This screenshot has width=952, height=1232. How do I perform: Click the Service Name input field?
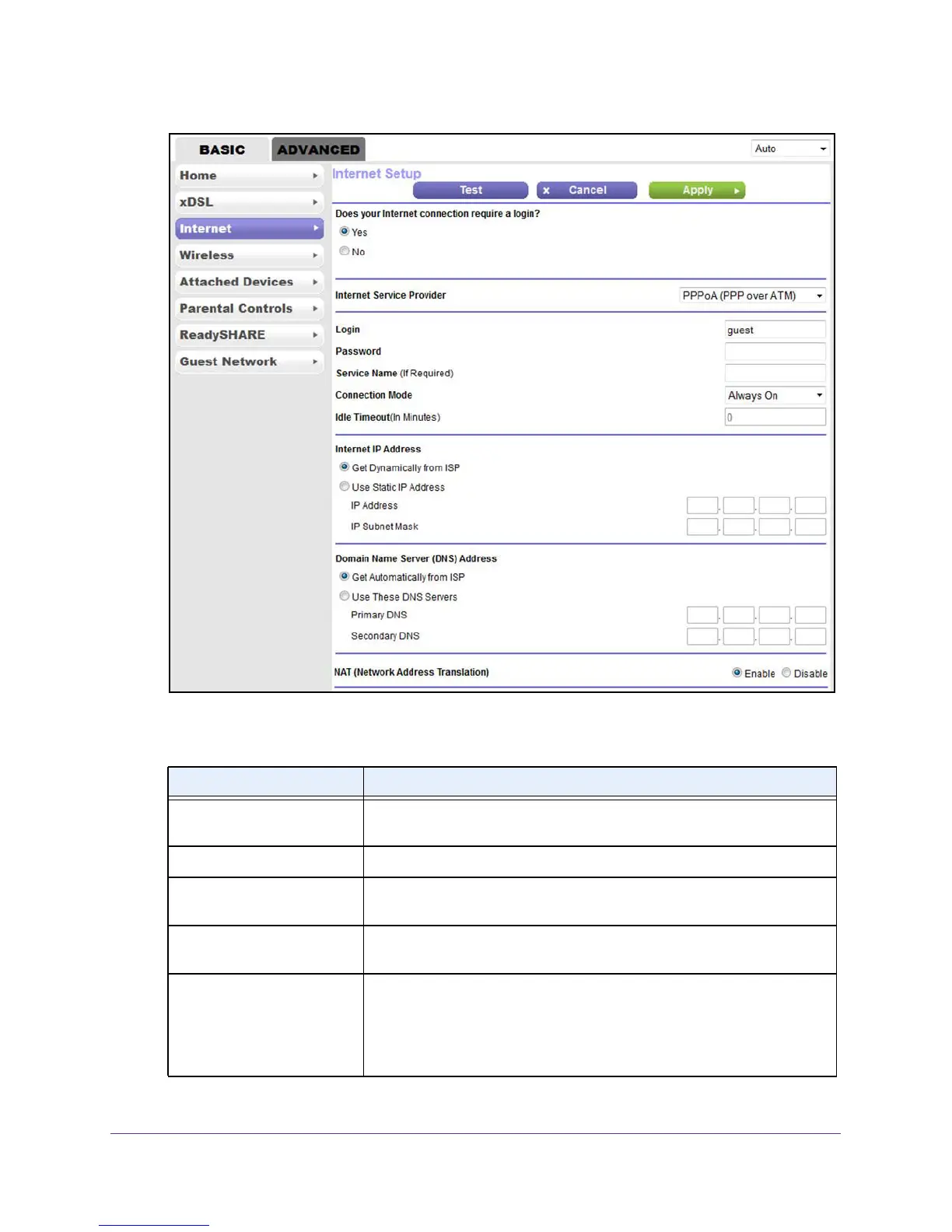coord(775,373)
